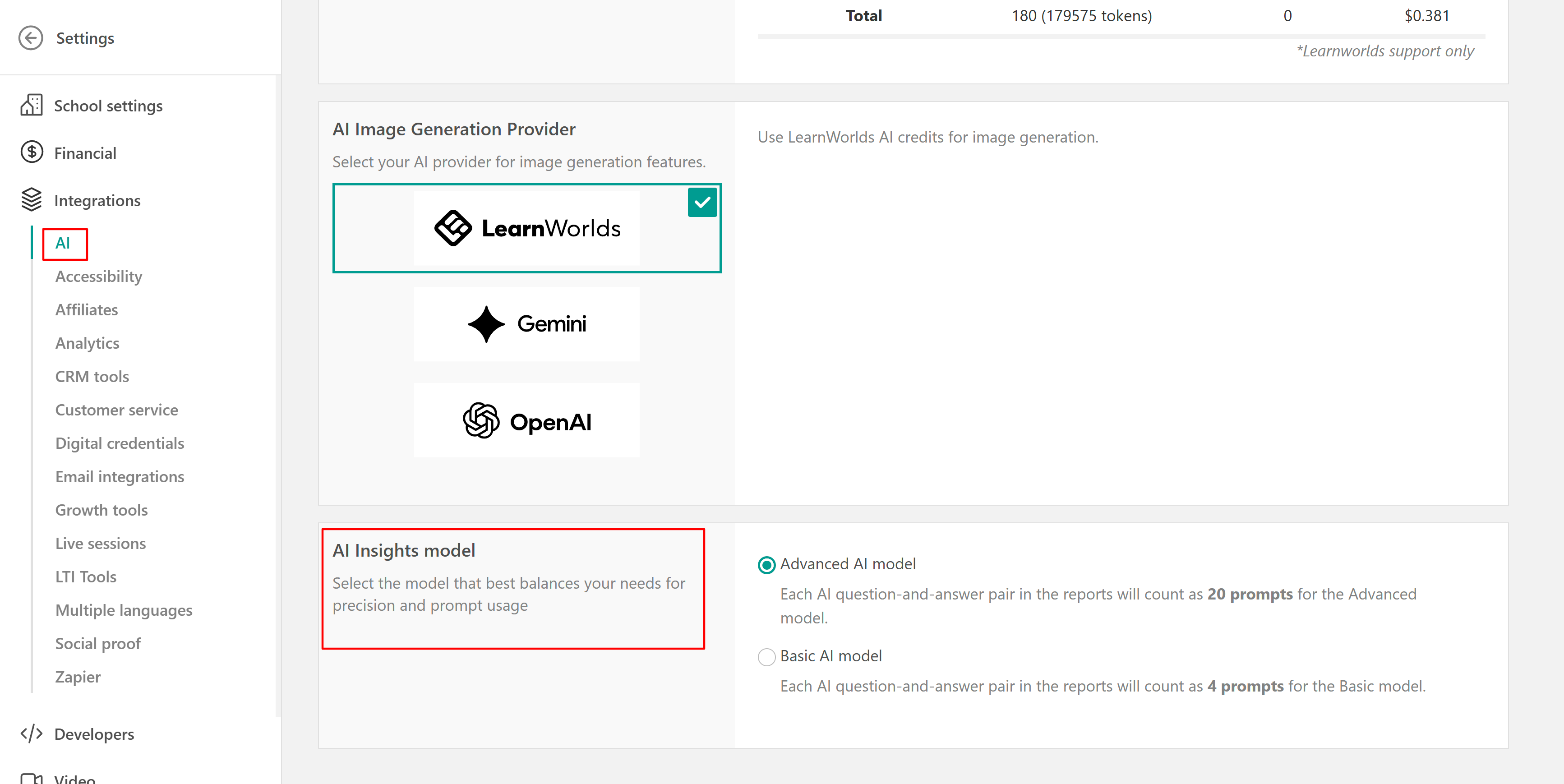Screen dimensions: 1564x784
Task: Click the Financial dollar-sign icon
Action: pyautogui.click(x=32, y=152)
